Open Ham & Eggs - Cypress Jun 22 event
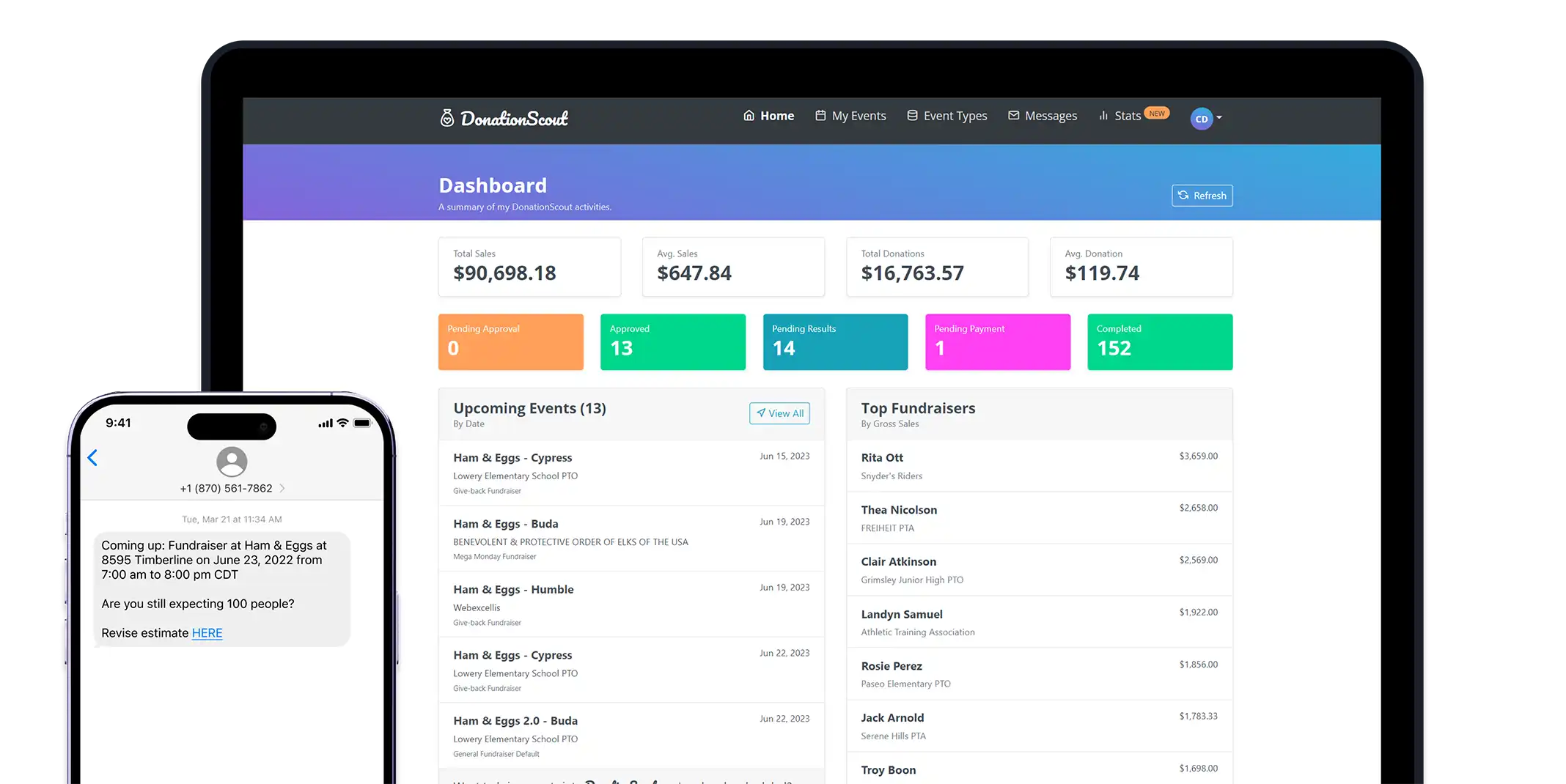Image resolution: width=1566 pixels, height=784 pixels. click(631, 670)
